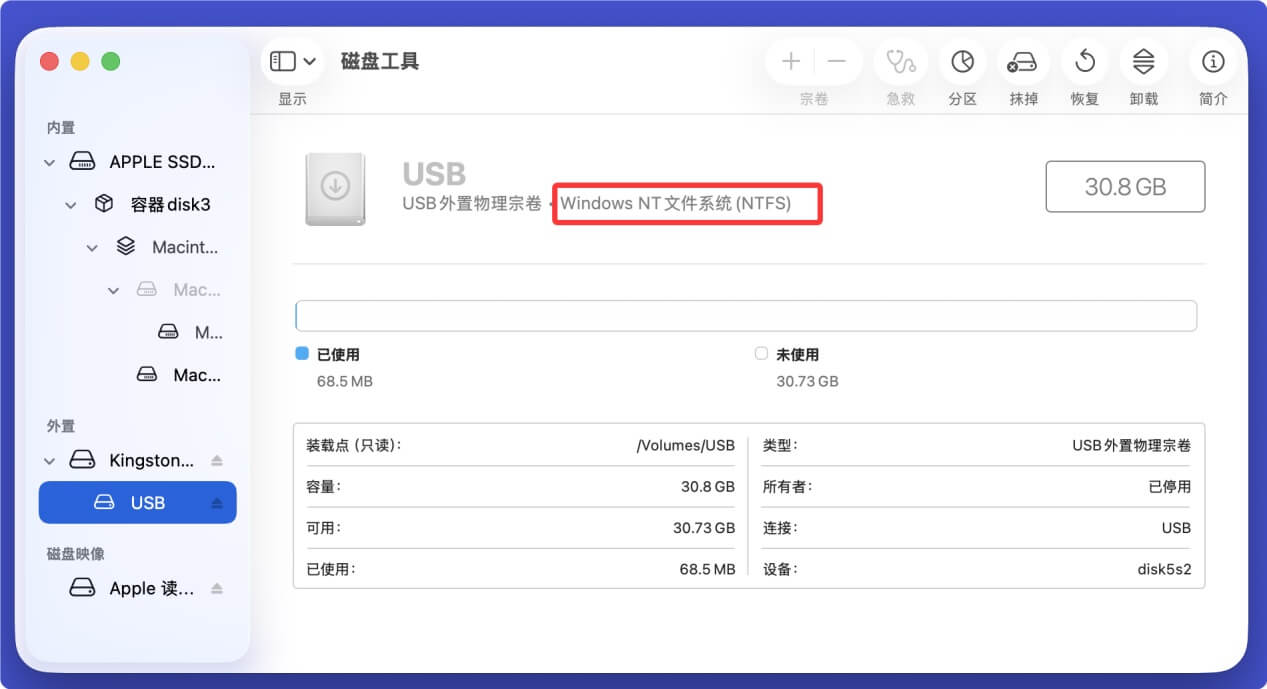Eject the Apple 读... disk image
This screenshot has height=689, width=1267.
click(x=217, y=588)
